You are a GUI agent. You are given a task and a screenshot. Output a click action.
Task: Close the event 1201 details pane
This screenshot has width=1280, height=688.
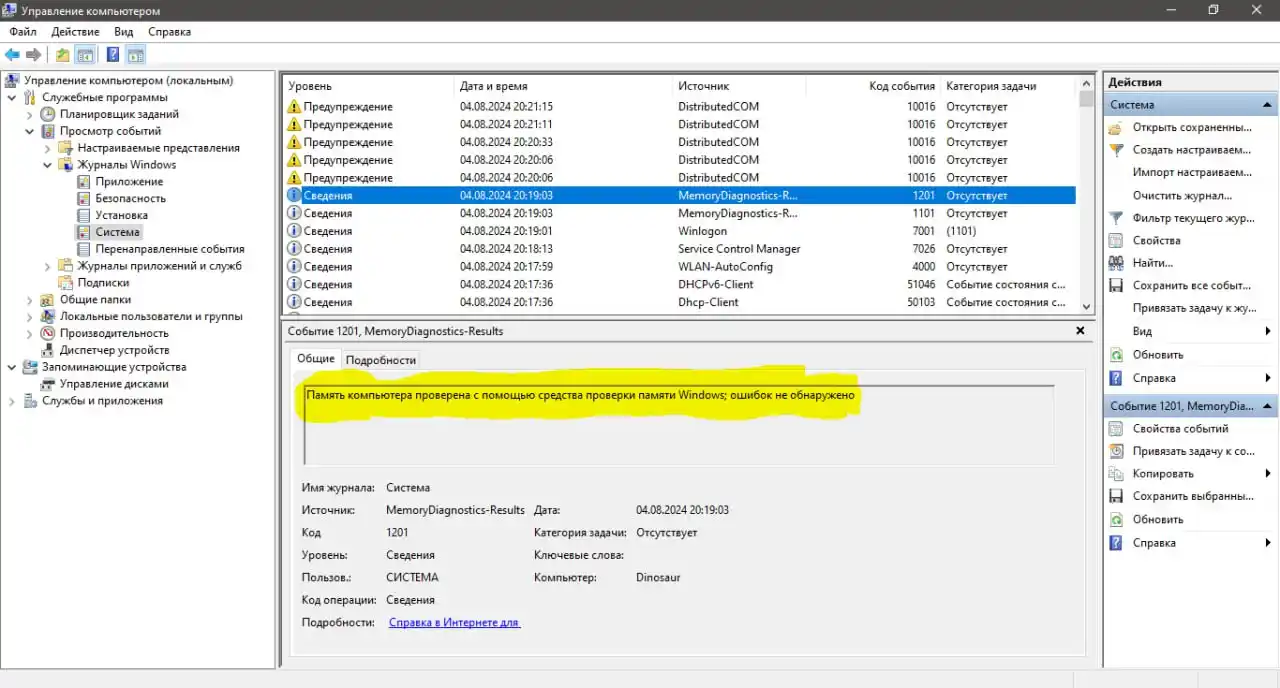(x=1080, y=330)
